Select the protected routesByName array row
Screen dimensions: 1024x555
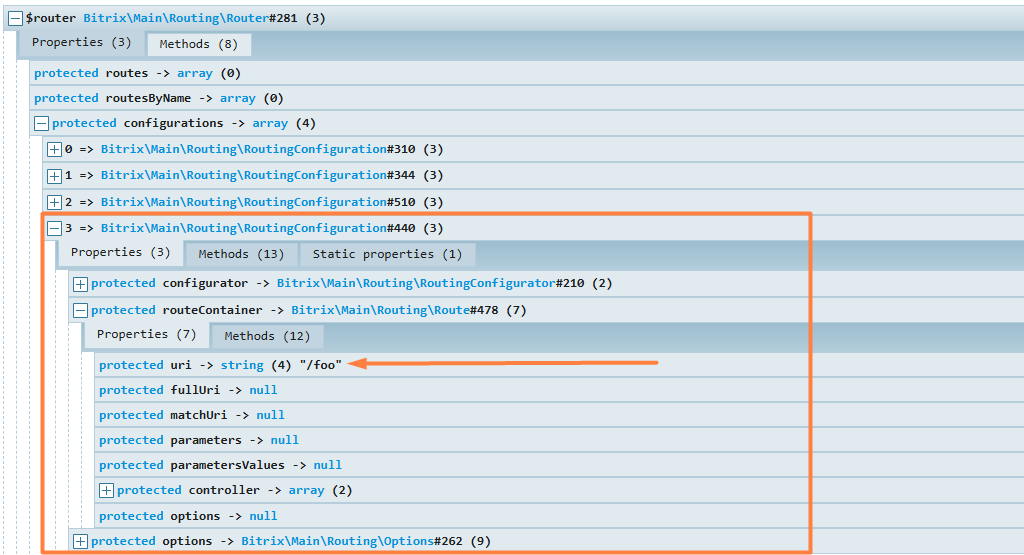(x=528, y=98)
